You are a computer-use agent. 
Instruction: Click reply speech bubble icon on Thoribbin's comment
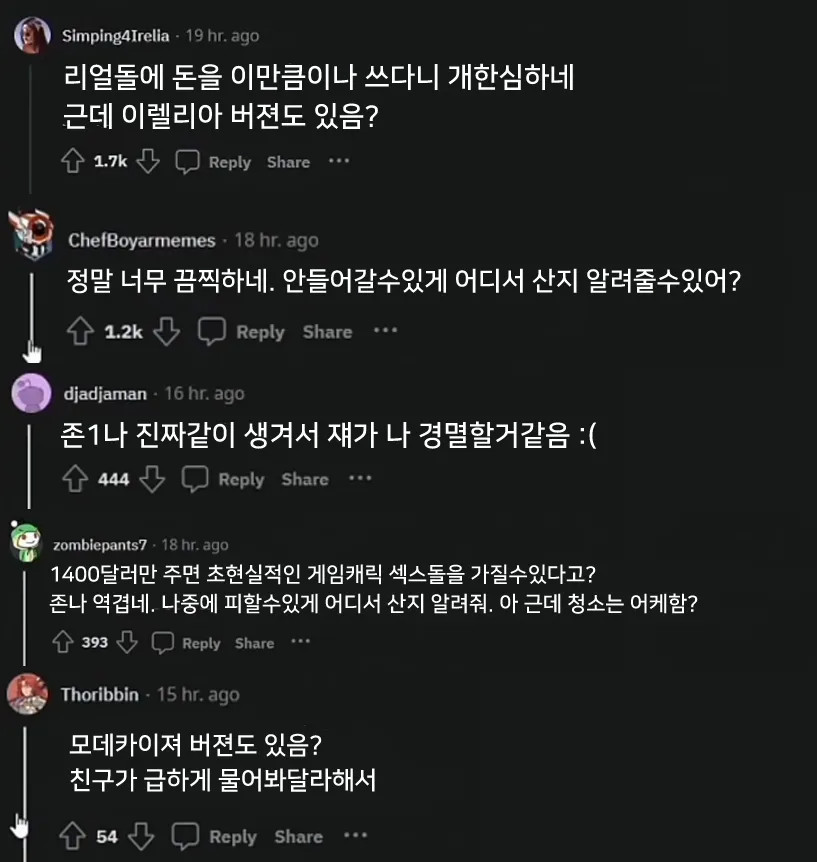185,837
